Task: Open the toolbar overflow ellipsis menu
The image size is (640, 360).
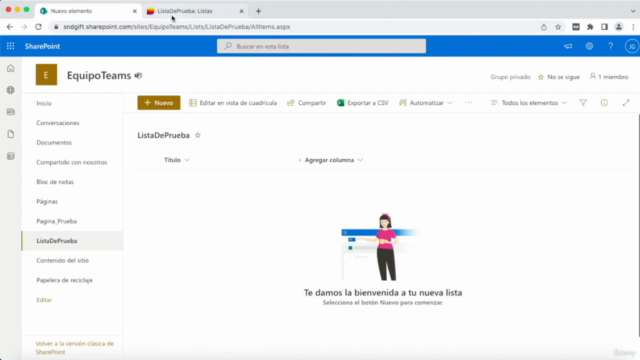Action: pyautogui.click(x=468, y=103)
